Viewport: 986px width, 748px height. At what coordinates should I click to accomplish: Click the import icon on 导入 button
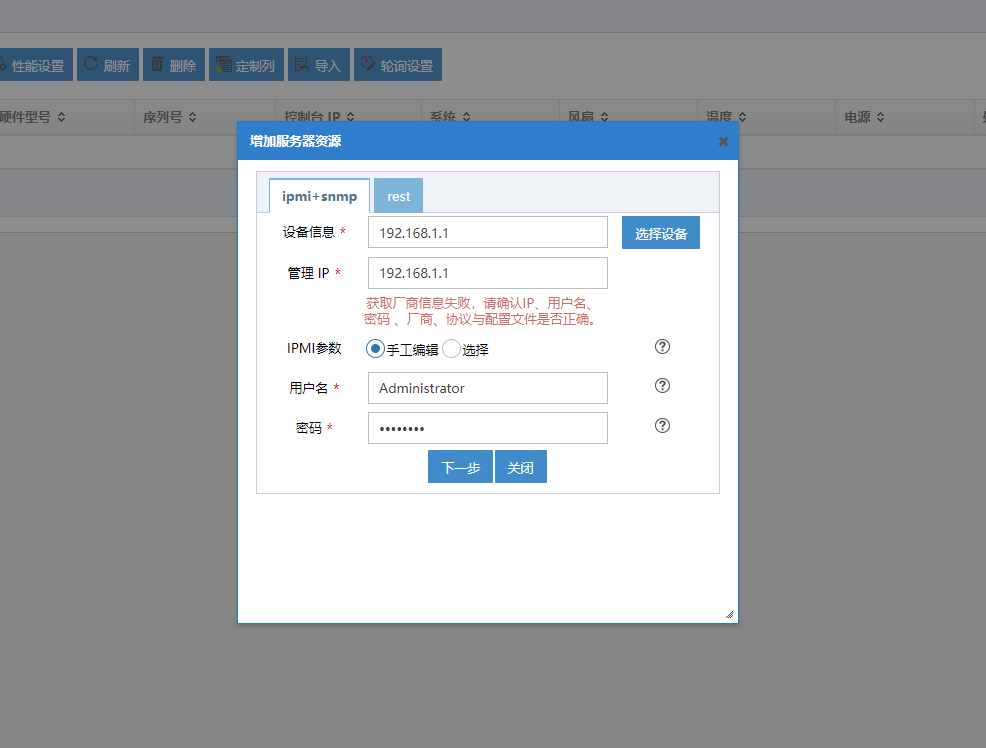tap(302, 63)
